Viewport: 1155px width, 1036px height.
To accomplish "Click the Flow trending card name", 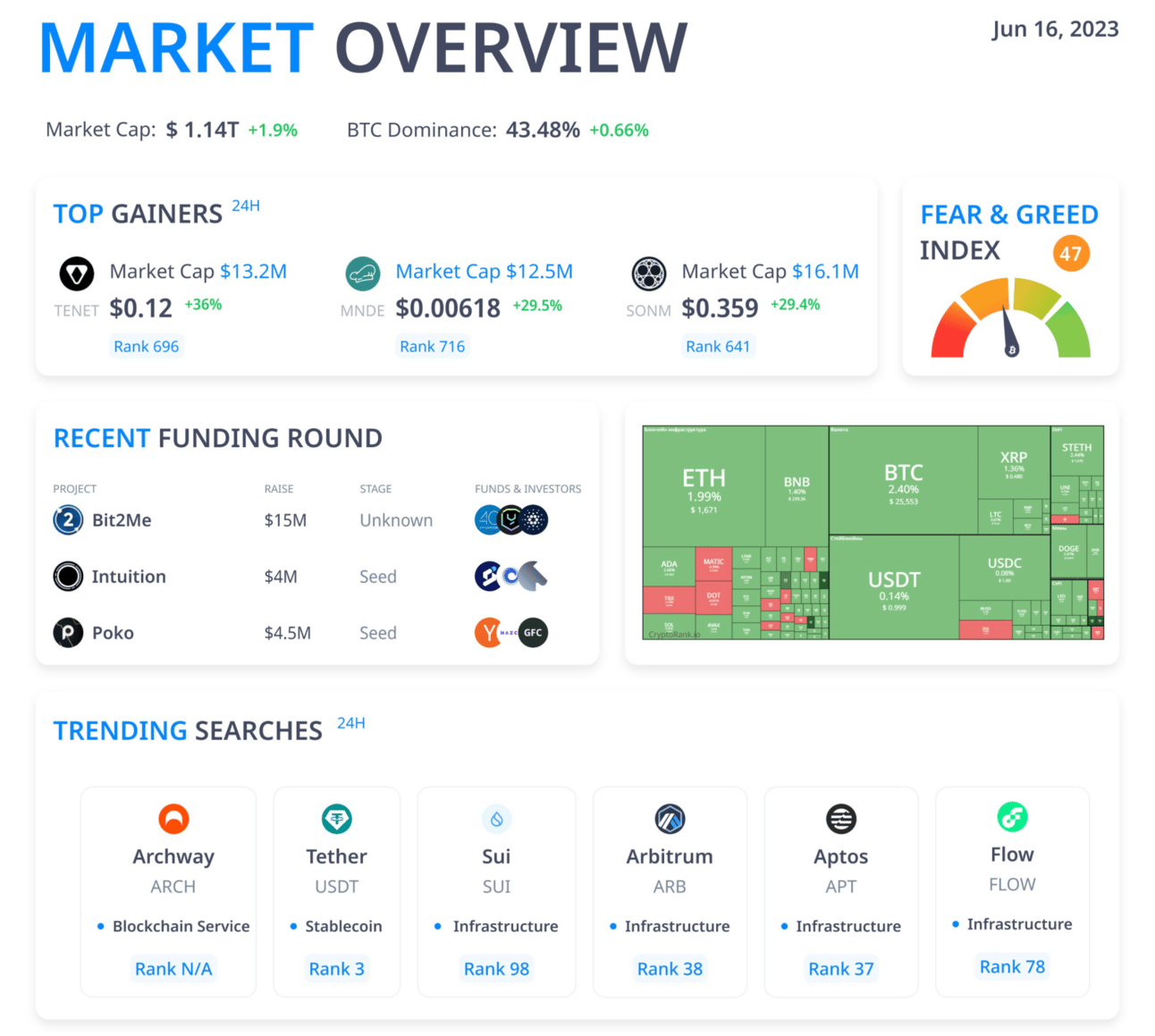I will pos(1013,855).
